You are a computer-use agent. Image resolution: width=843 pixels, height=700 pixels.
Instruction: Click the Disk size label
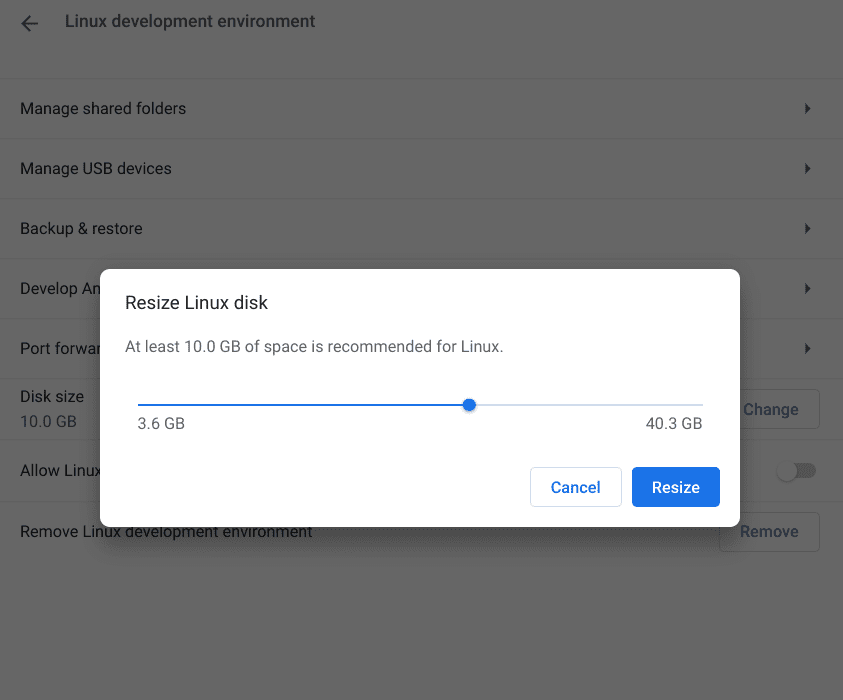[52, 397]
